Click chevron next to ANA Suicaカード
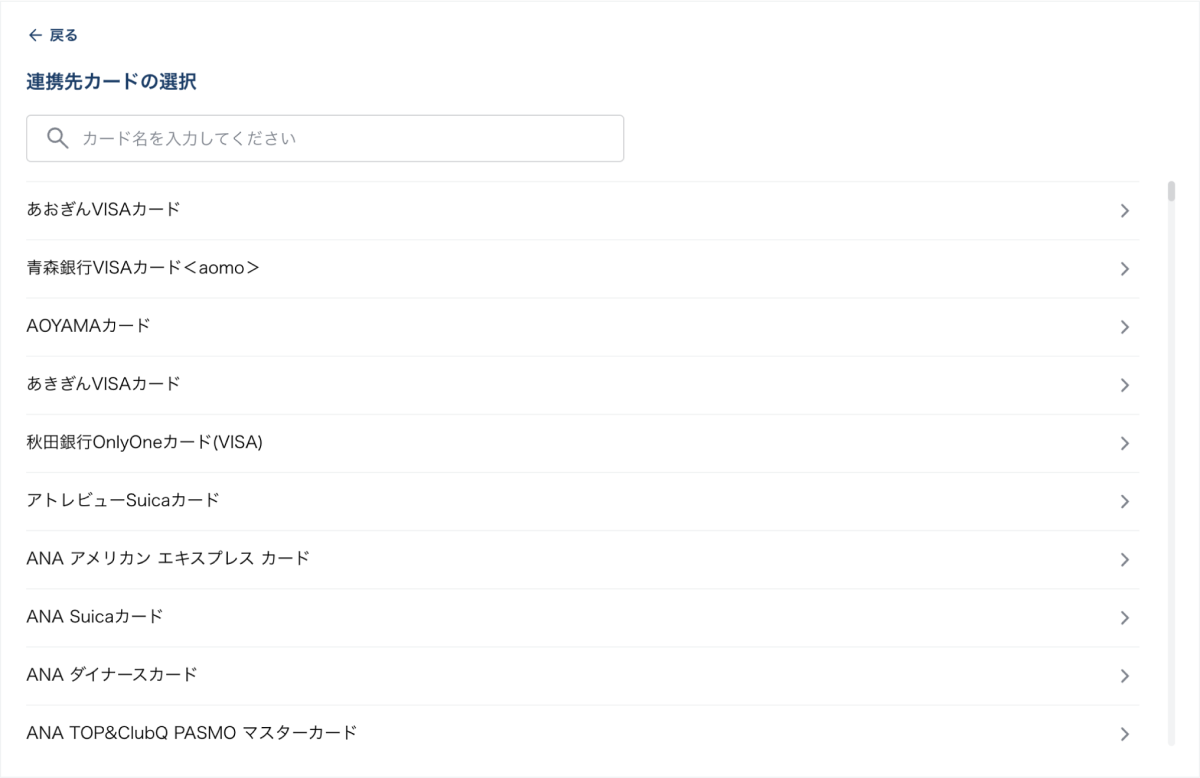Screen dimensions: 1200x778 pos(1125,617)
